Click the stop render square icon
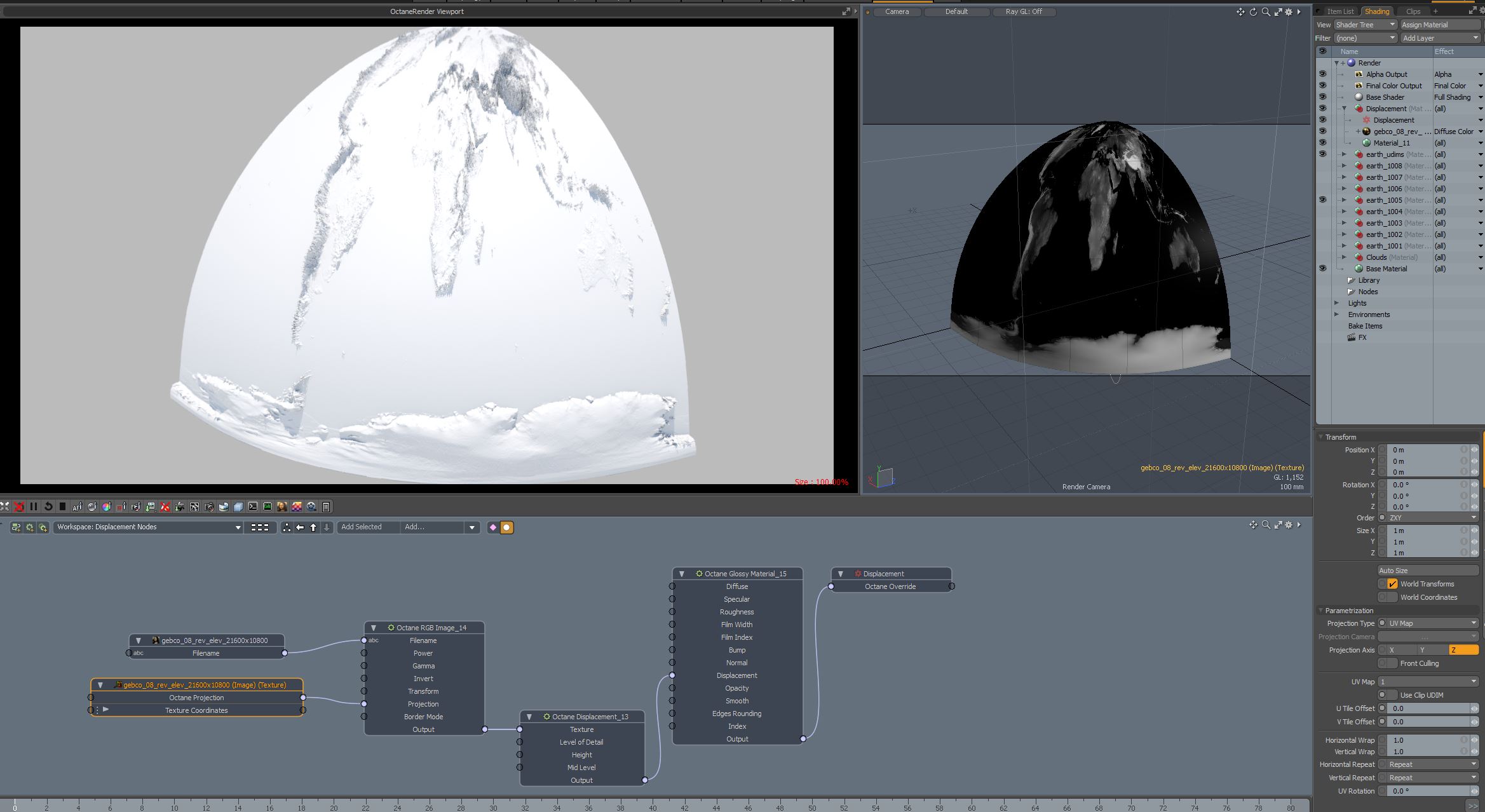 point(62,506)
